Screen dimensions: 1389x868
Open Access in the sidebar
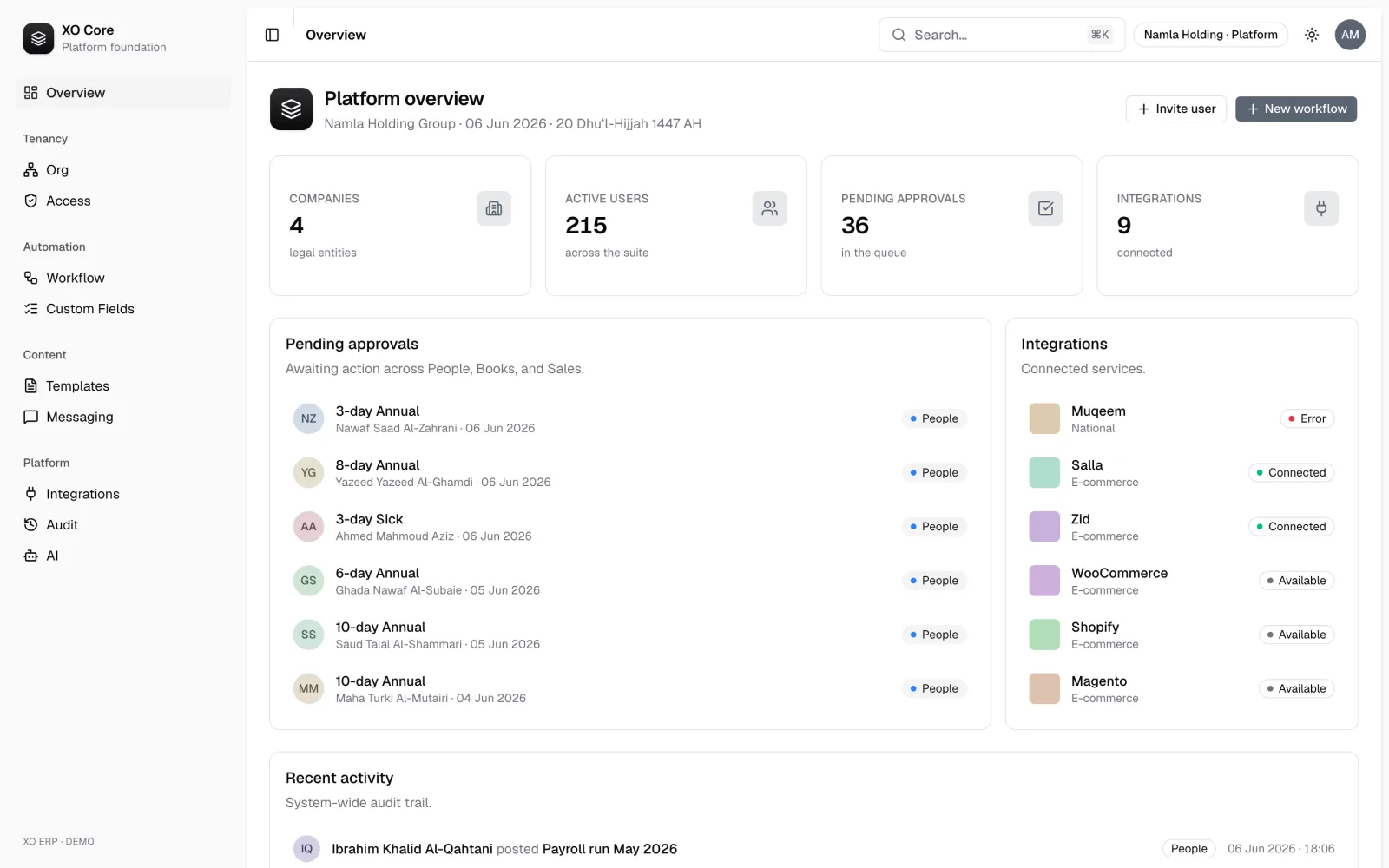pyautogui.click(x=123, y=201)
